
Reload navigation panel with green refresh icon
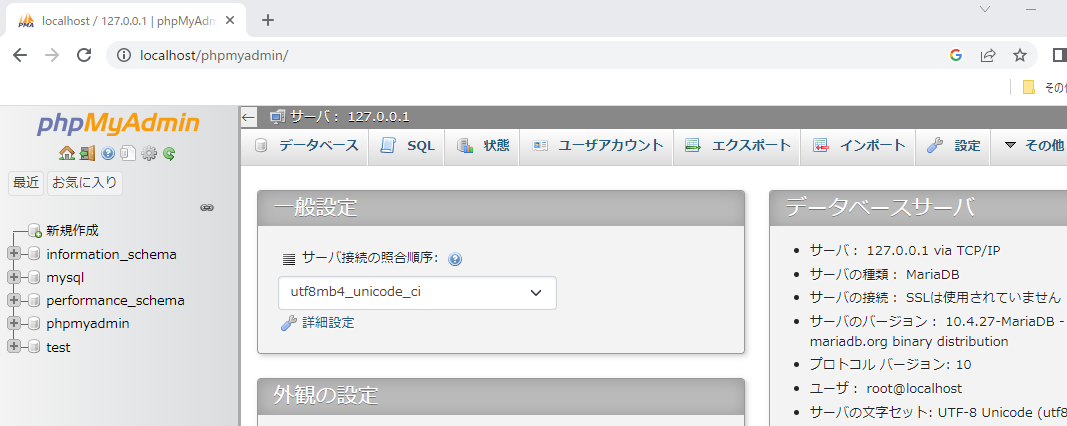coord(169,153)
